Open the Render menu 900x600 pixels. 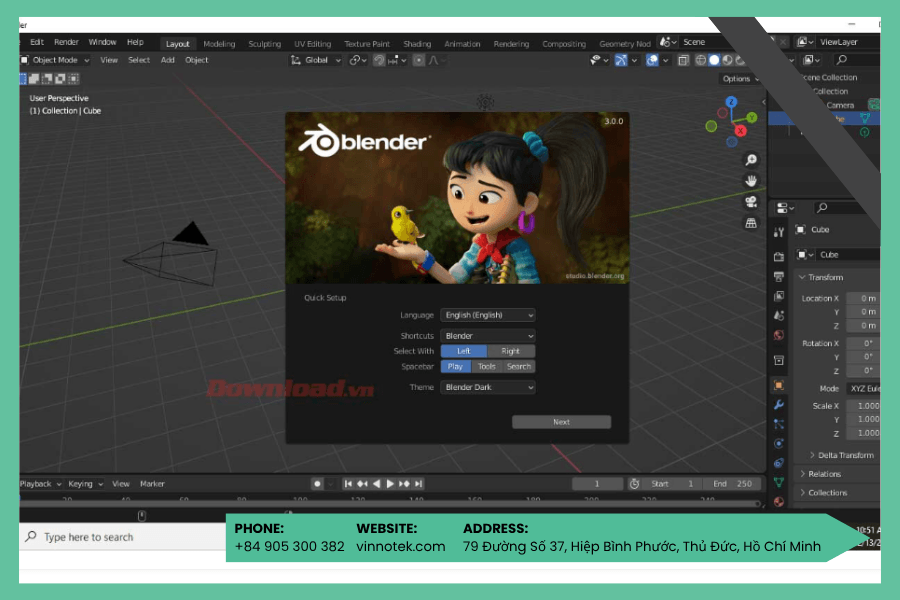pos(66,42)
